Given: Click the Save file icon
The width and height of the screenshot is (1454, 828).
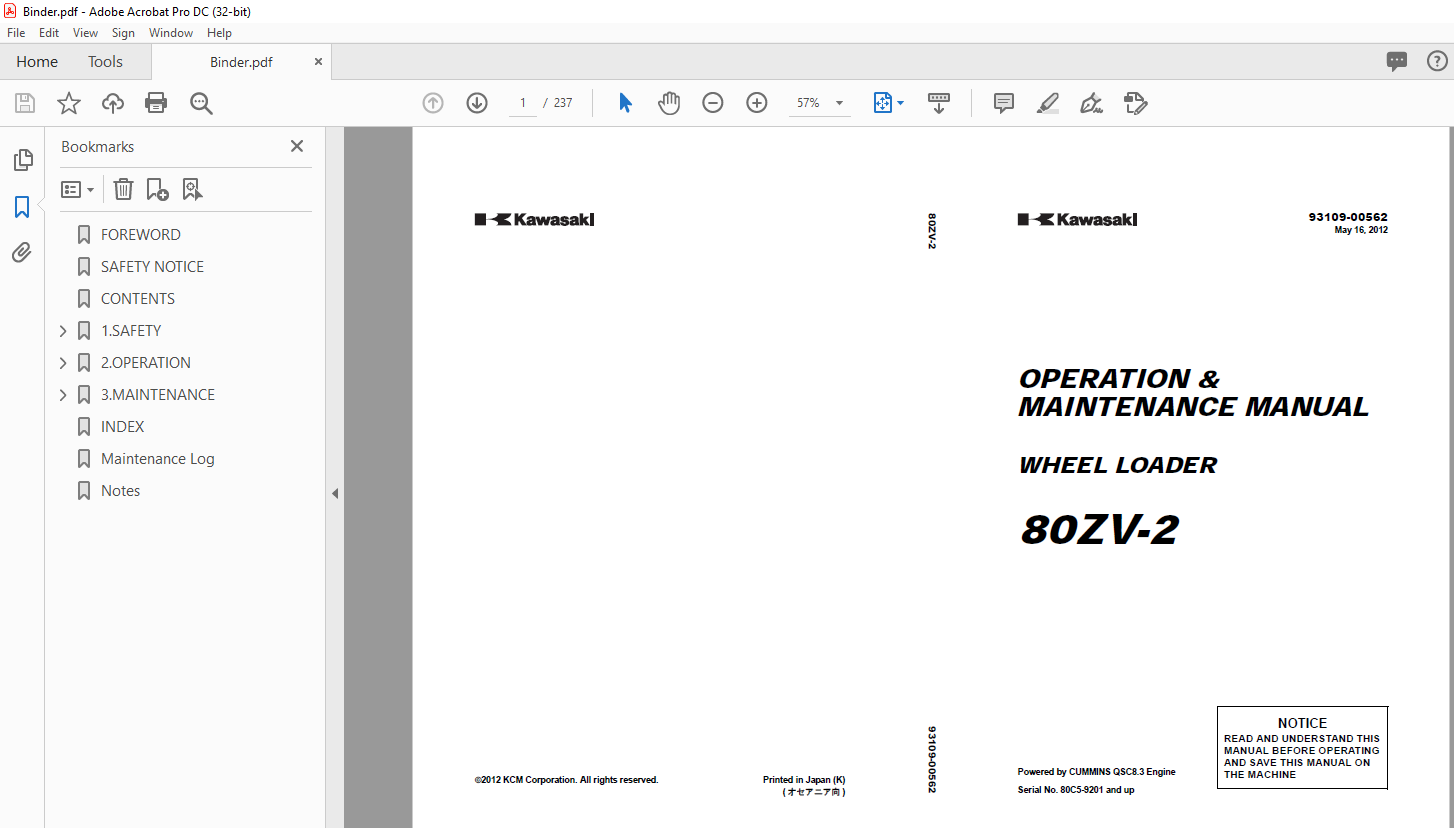Looking at the screenshot, I should [25, 103].
